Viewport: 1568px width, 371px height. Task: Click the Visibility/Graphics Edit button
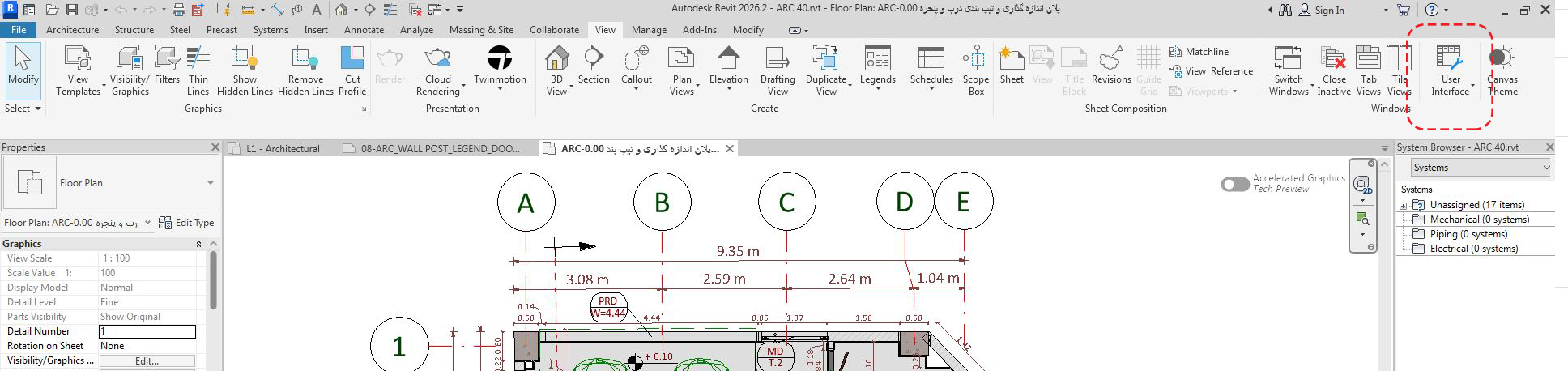147,360
